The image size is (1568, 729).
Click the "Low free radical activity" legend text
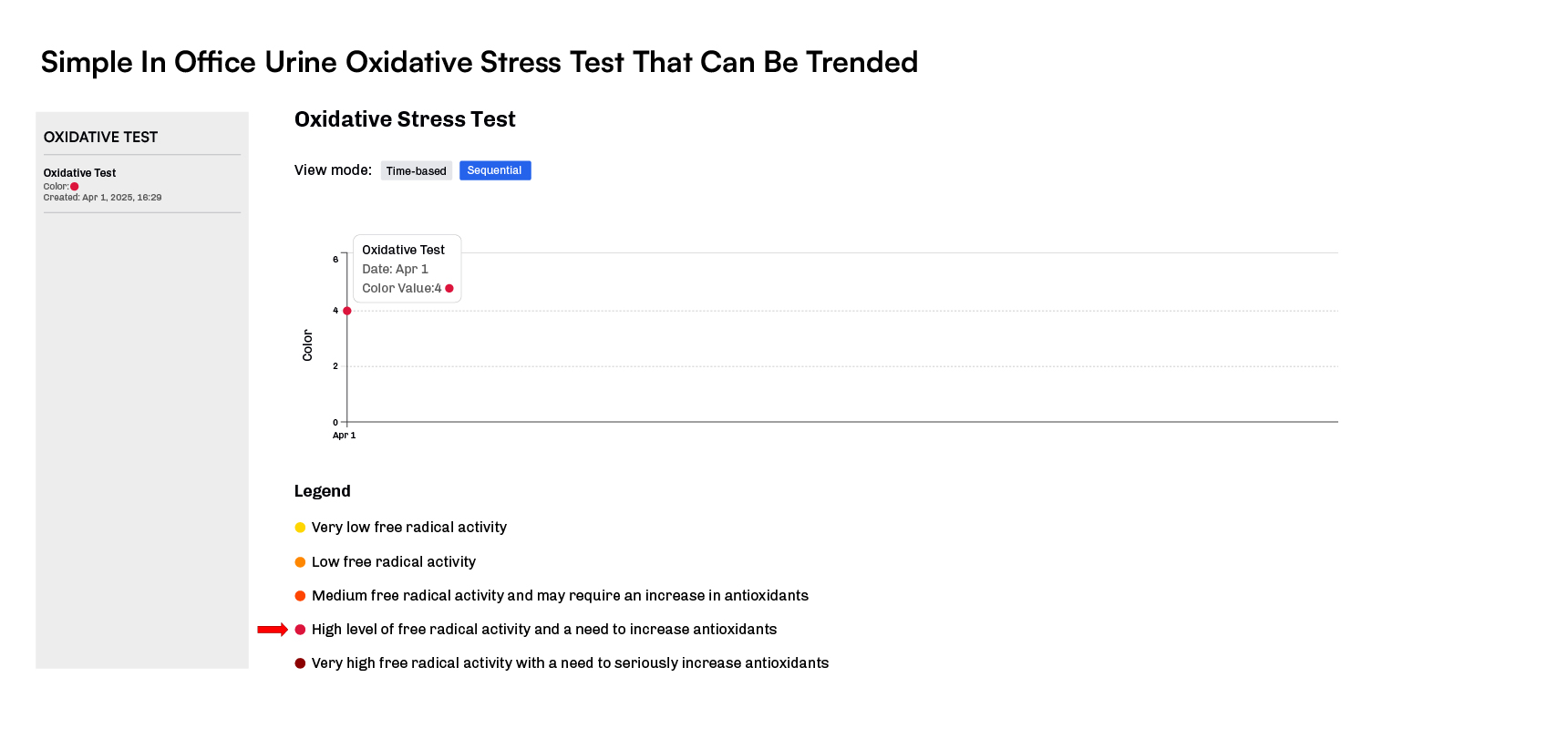pos(393,562)
